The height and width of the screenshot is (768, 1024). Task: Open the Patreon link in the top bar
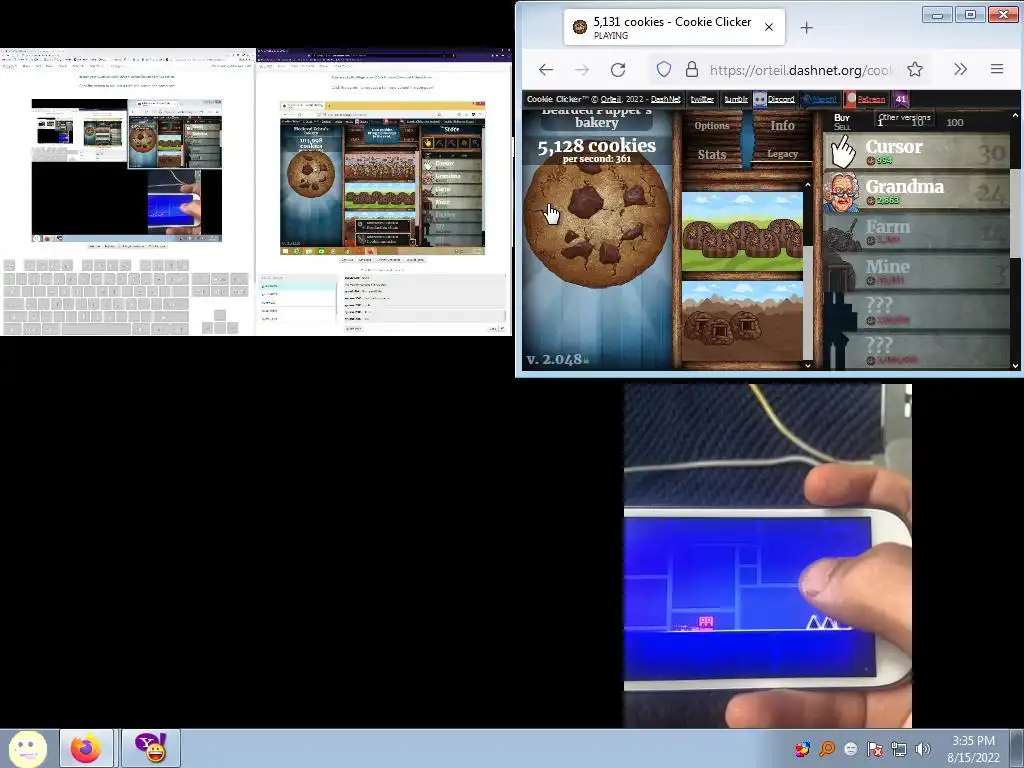871,99
